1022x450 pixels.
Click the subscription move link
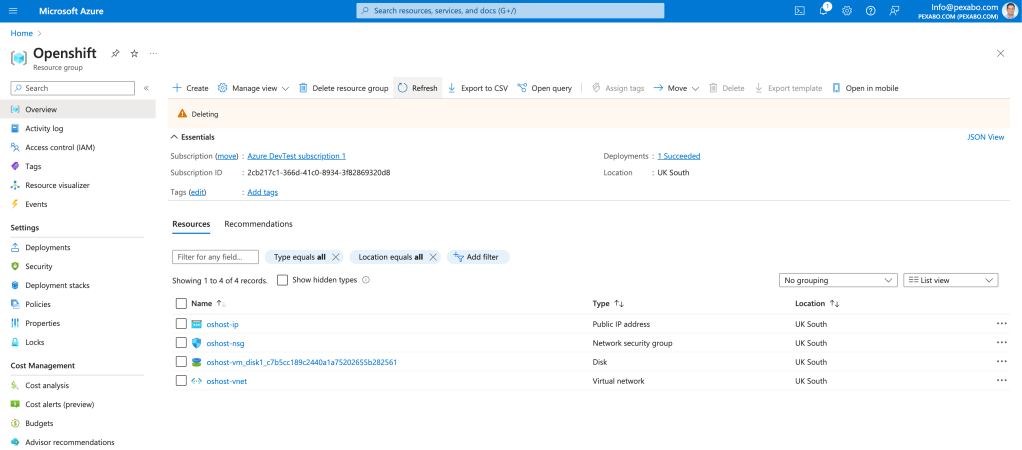226,157
